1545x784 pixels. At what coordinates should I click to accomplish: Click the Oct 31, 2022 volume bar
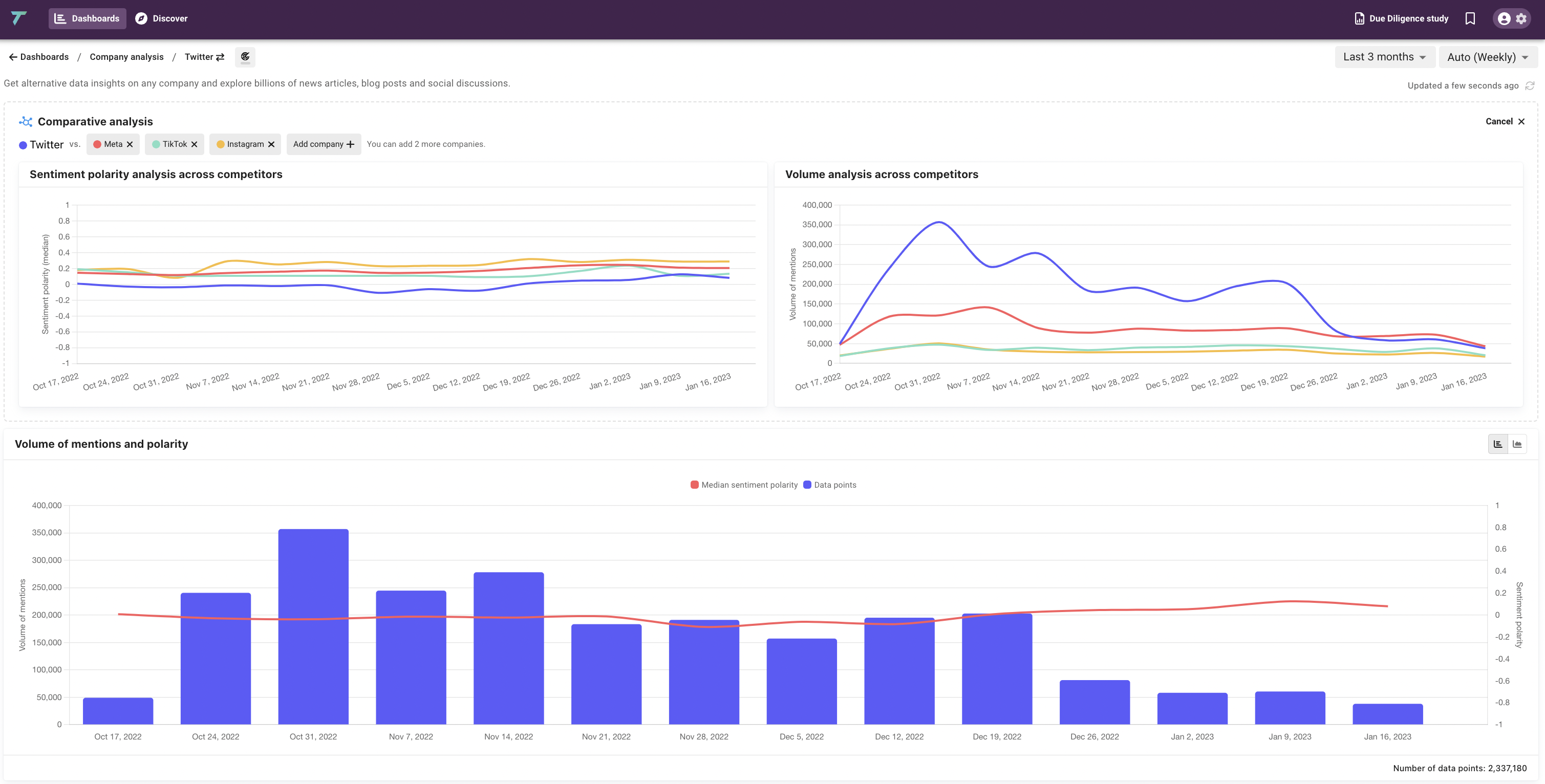[x=313, y=626]
